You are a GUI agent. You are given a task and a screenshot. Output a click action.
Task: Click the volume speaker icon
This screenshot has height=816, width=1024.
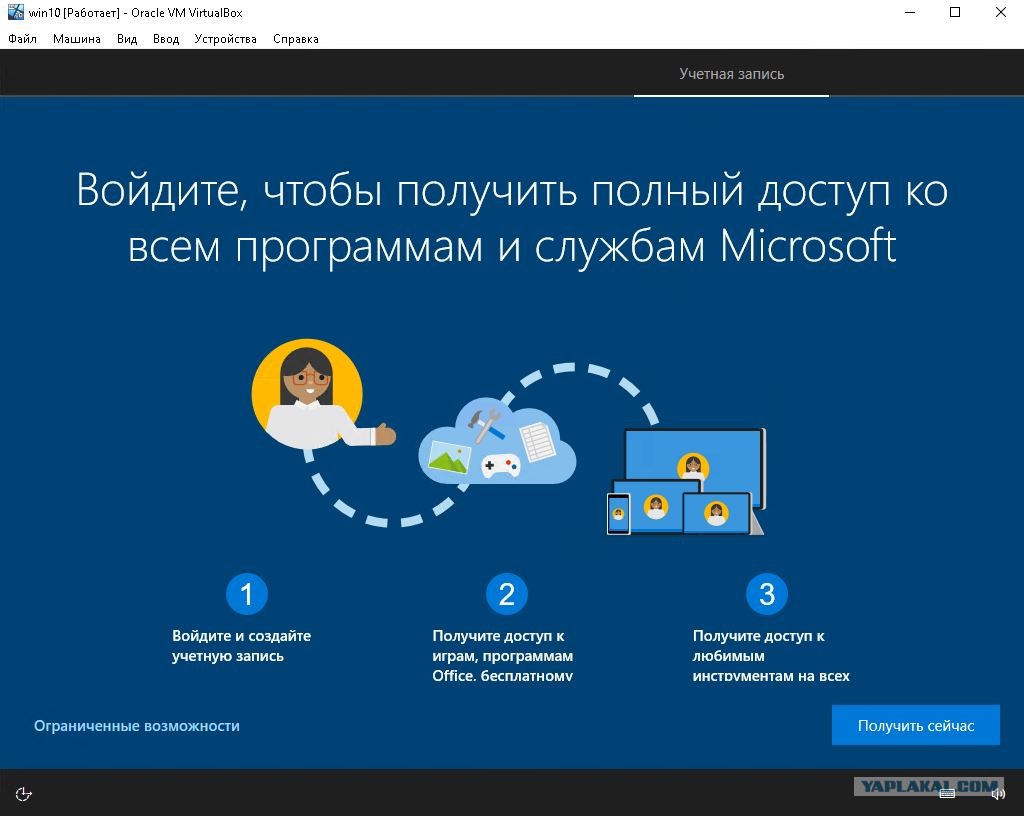(x=998, y=794)
